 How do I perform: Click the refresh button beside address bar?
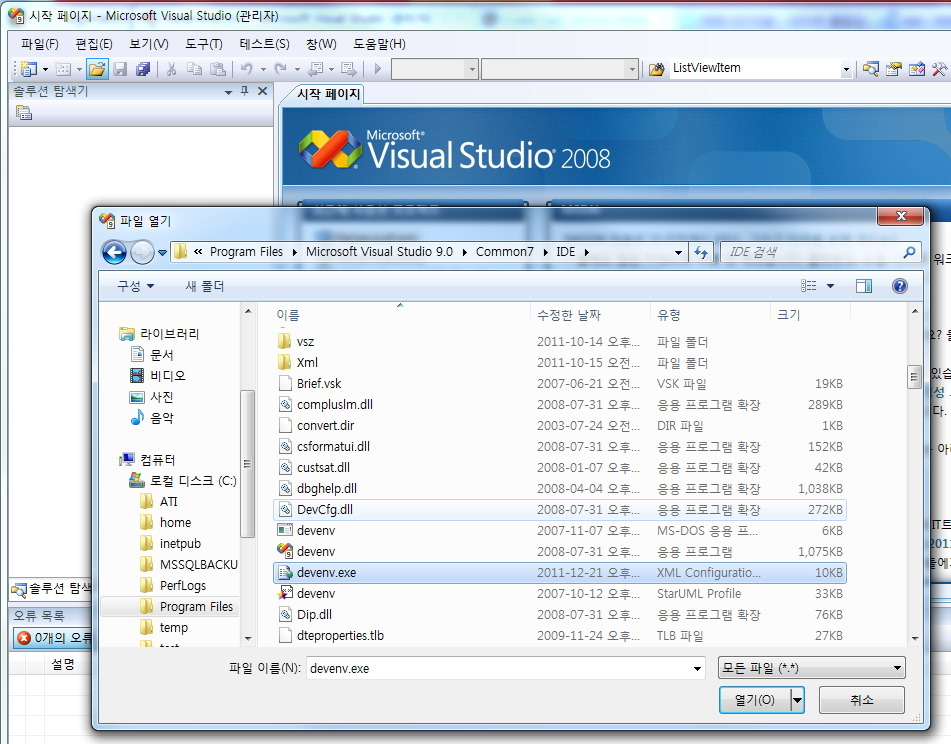point(701,253)
